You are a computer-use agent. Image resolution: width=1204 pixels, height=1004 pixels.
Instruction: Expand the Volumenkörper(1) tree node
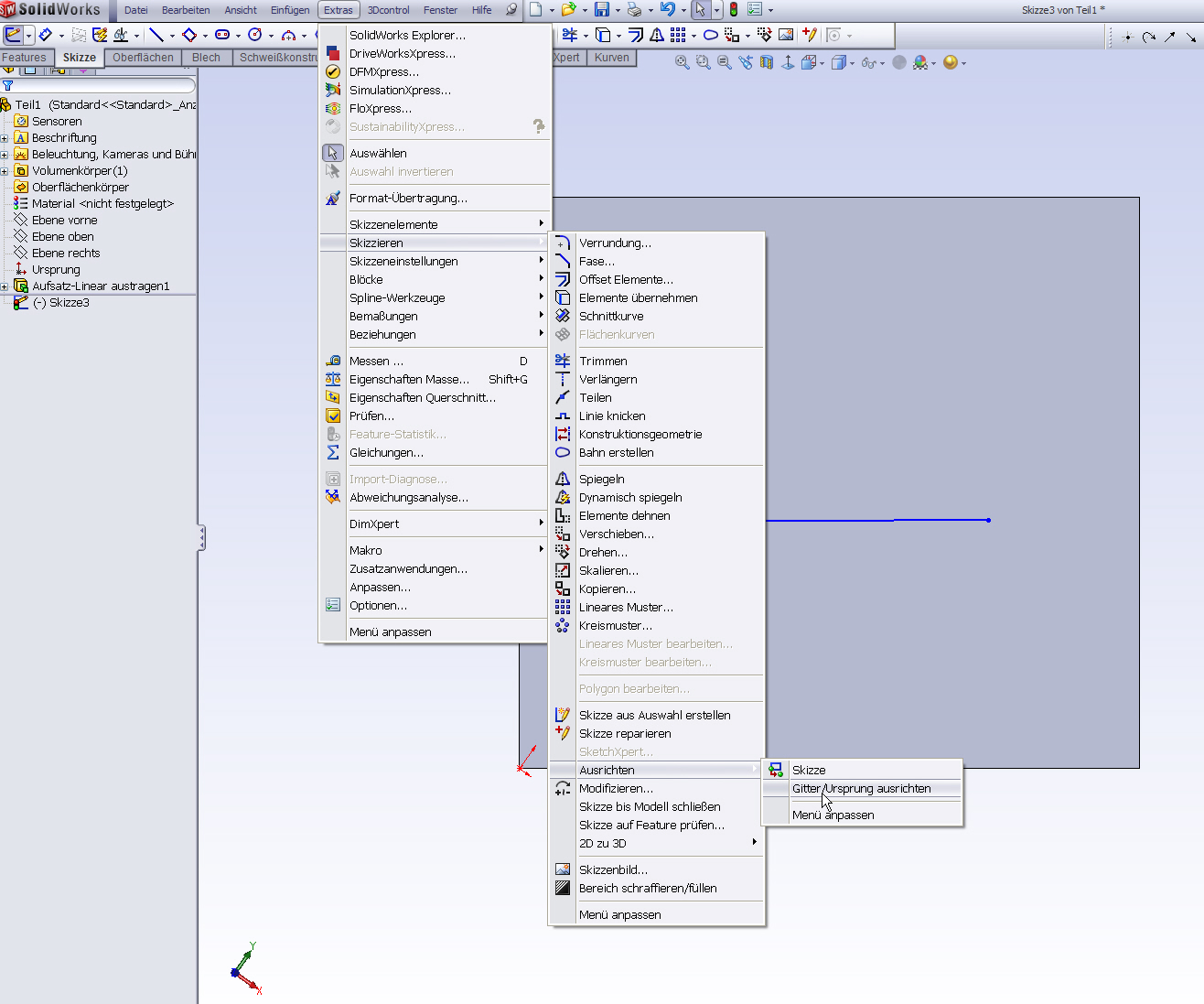[5, 171]
